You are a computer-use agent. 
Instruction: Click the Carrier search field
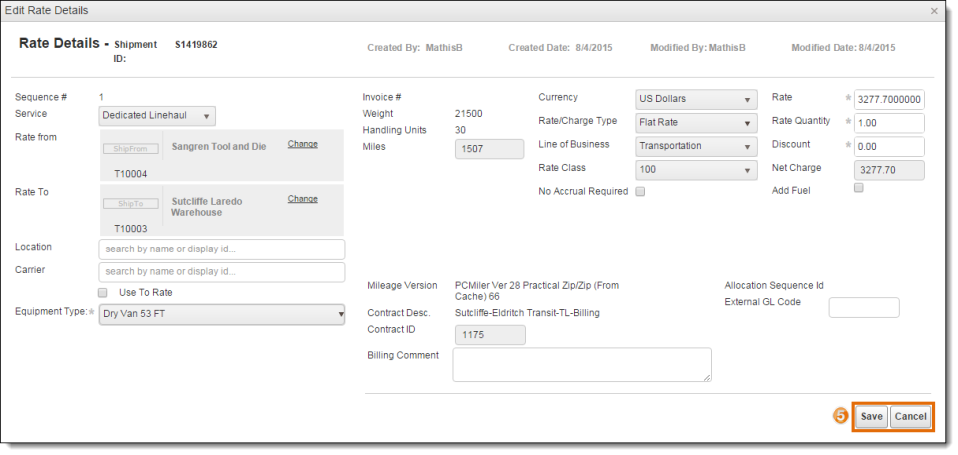coord(221,272)
